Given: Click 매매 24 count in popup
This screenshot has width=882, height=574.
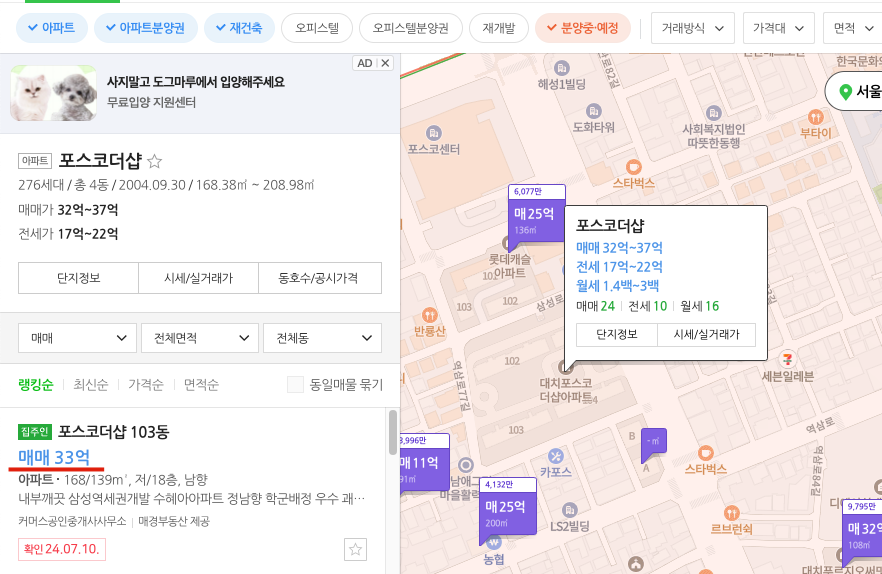Looking at the screenshot, I should point(596,306).
